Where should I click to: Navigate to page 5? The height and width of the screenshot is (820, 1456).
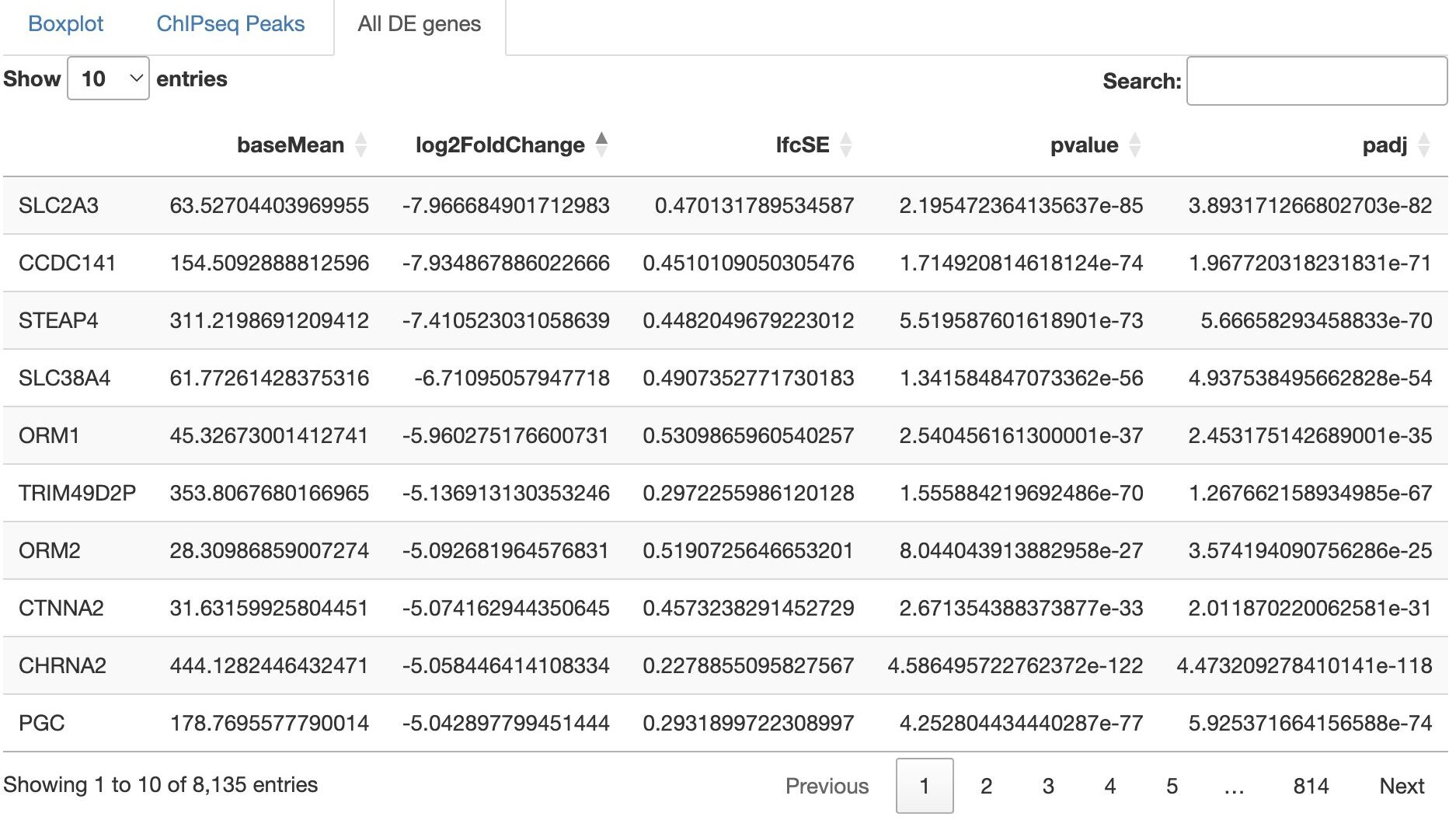coord(1172,786)
